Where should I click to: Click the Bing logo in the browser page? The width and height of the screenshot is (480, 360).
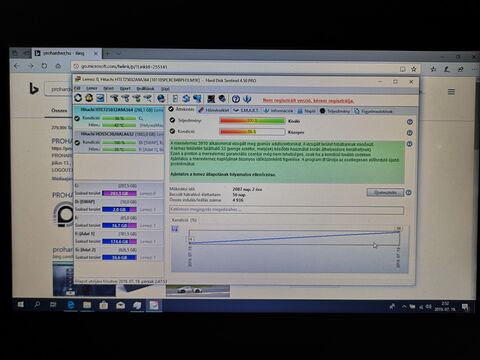34,89
